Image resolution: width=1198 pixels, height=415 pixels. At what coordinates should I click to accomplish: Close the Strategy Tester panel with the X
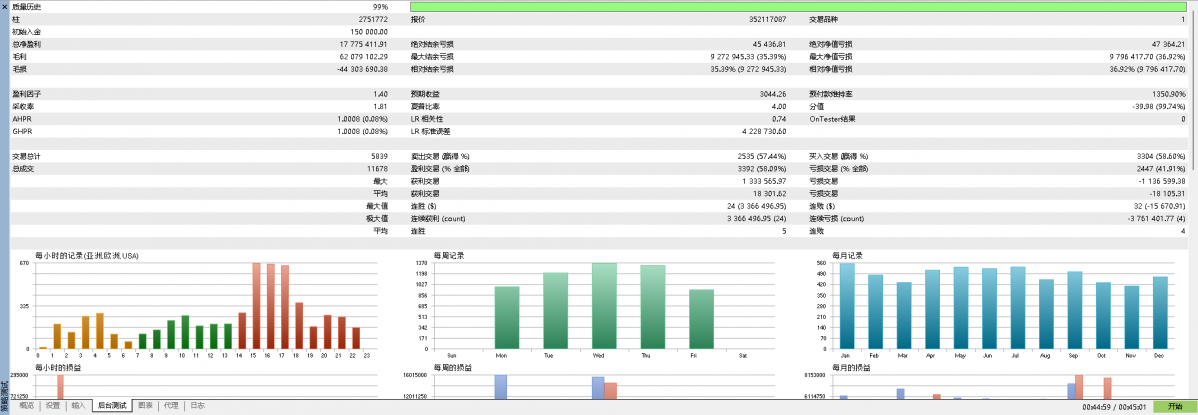click(4, 5)
